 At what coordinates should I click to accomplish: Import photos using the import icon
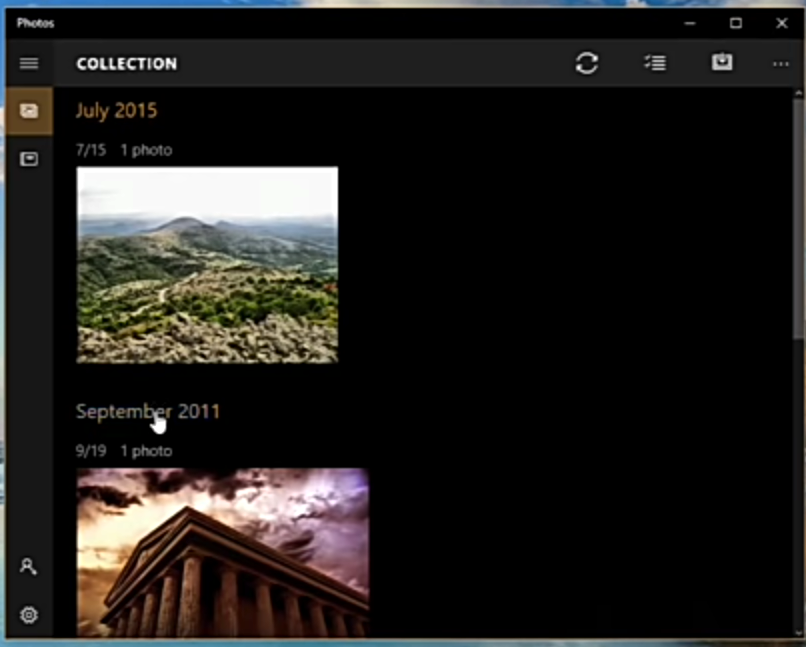722,62
